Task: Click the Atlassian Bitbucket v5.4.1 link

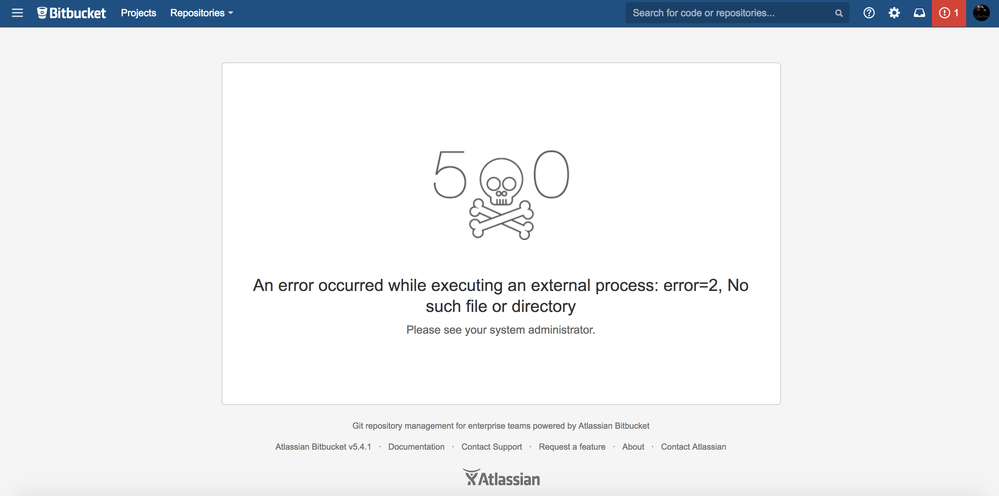Action: pos(323,447)
